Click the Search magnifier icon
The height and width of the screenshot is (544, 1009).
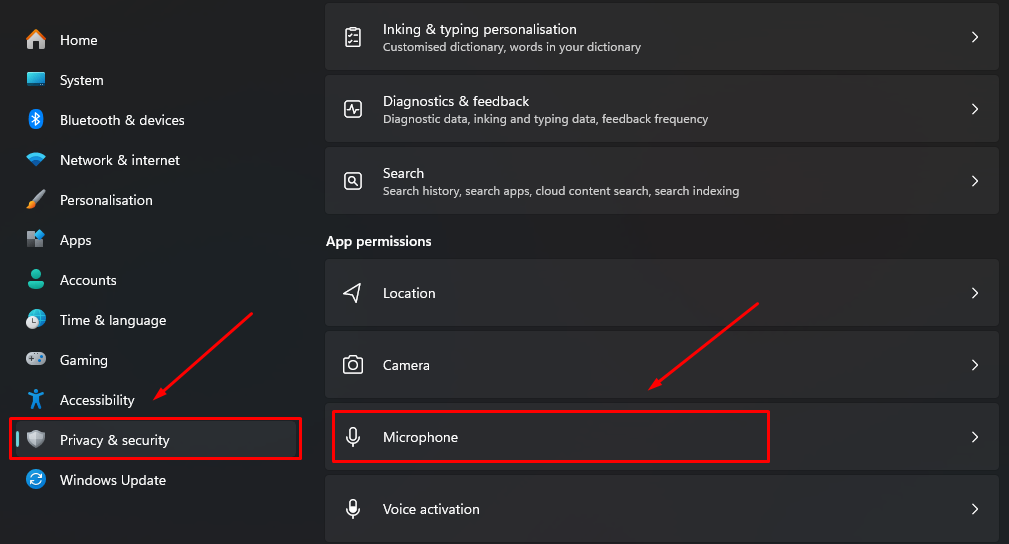(x=353, y=181)
